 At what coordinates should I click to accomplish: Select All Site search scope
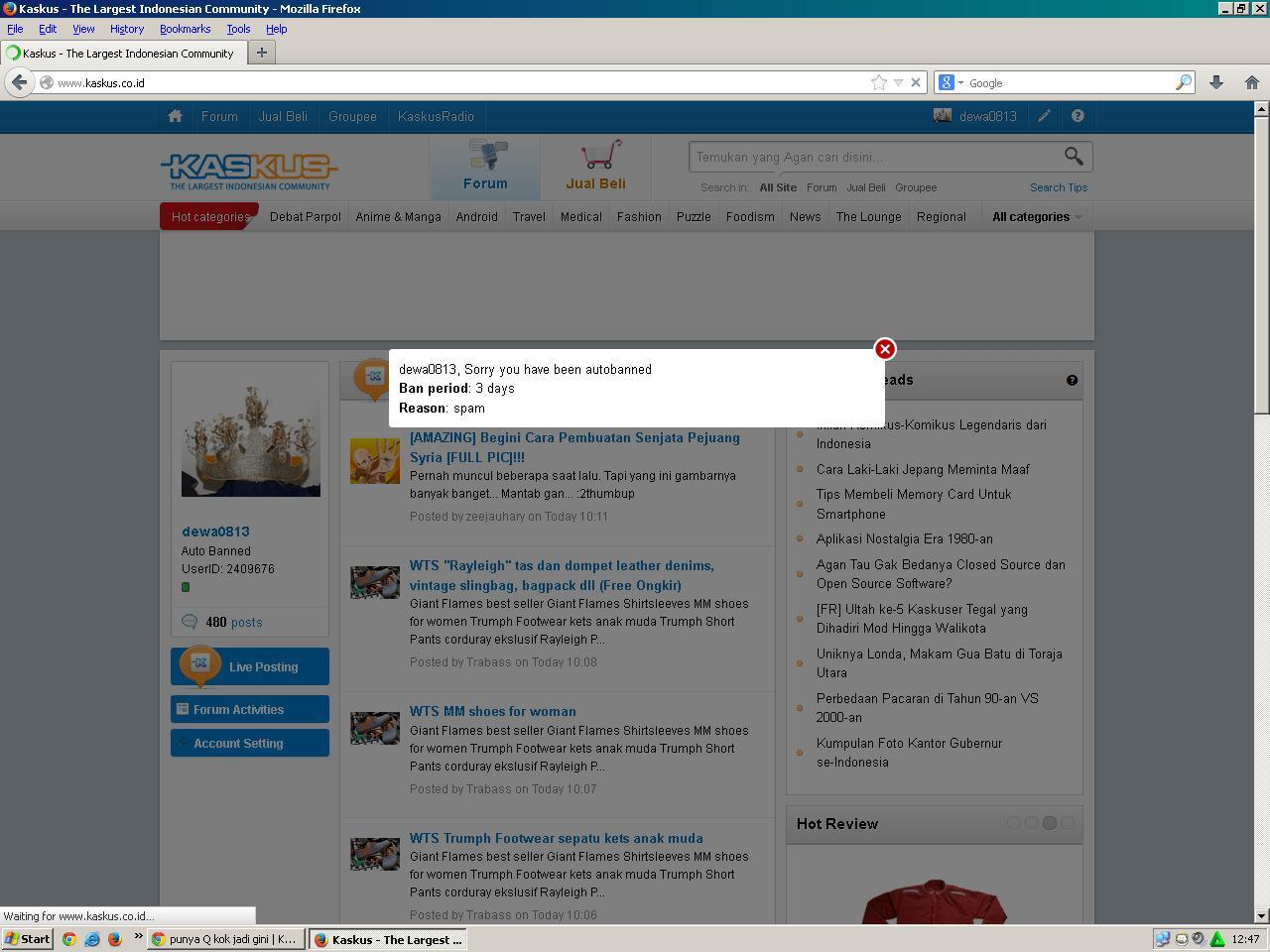(x=778, y=187)
